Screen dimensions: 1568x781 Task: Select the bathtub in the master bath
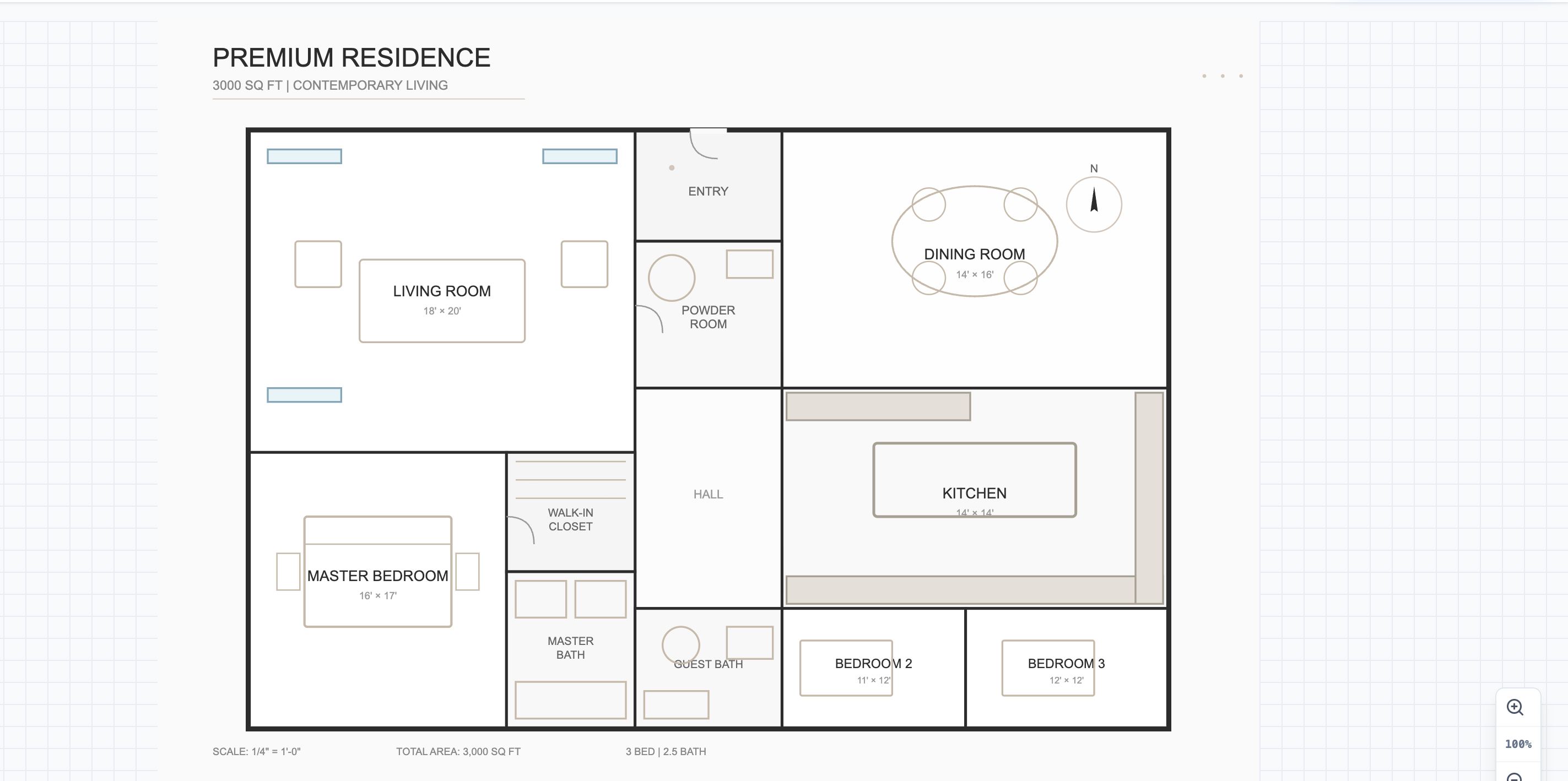point(570,699)
